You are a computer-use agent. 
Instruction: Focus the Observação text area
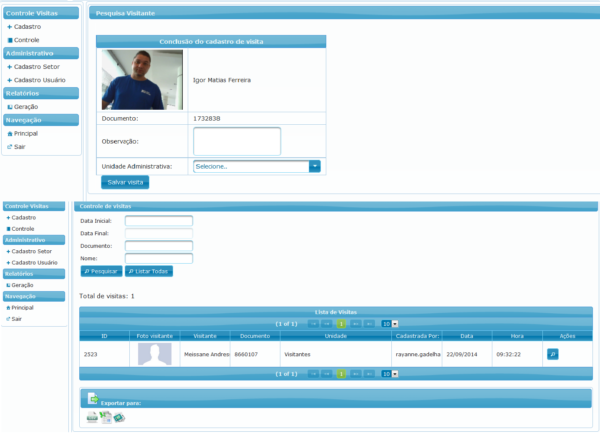pyautogui.click(x=237, y=141)
